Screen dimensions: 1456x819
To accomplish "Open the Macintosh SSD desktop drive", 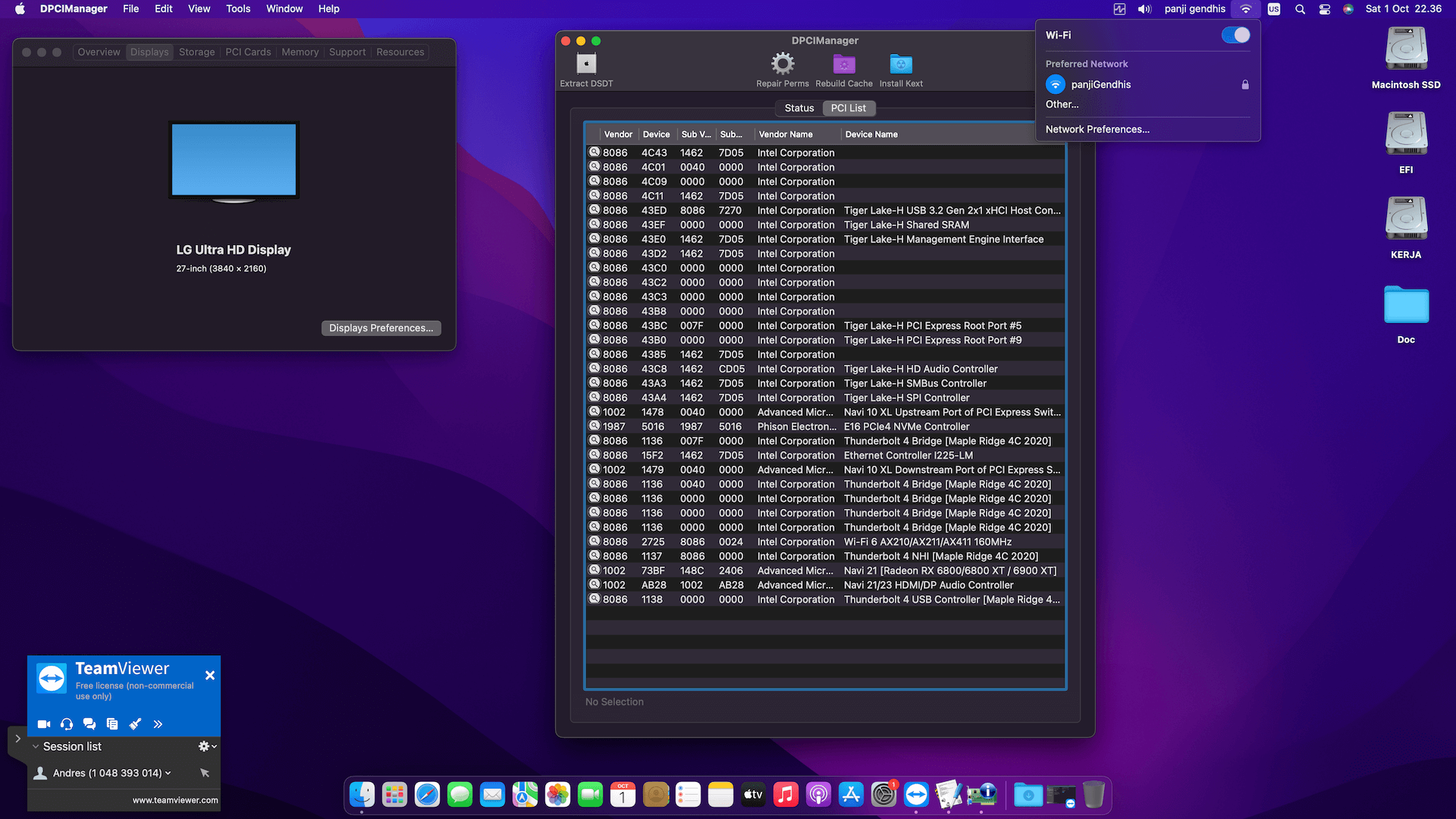I will pyautogui.click(x=1406, y=49).
